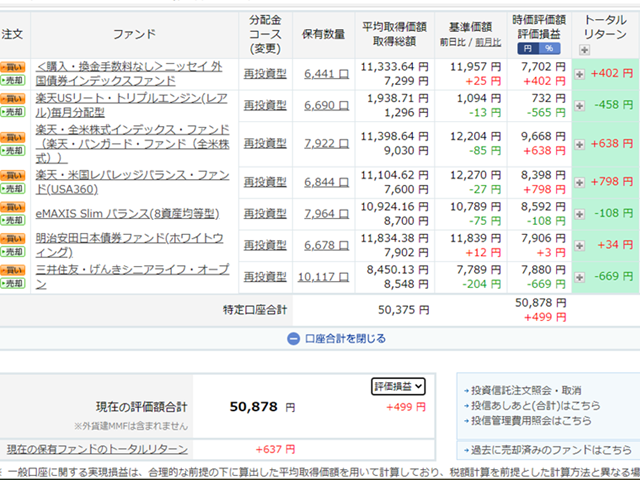Click sell icon for 楽天USリート・トリプルエンジン fund

13,112
